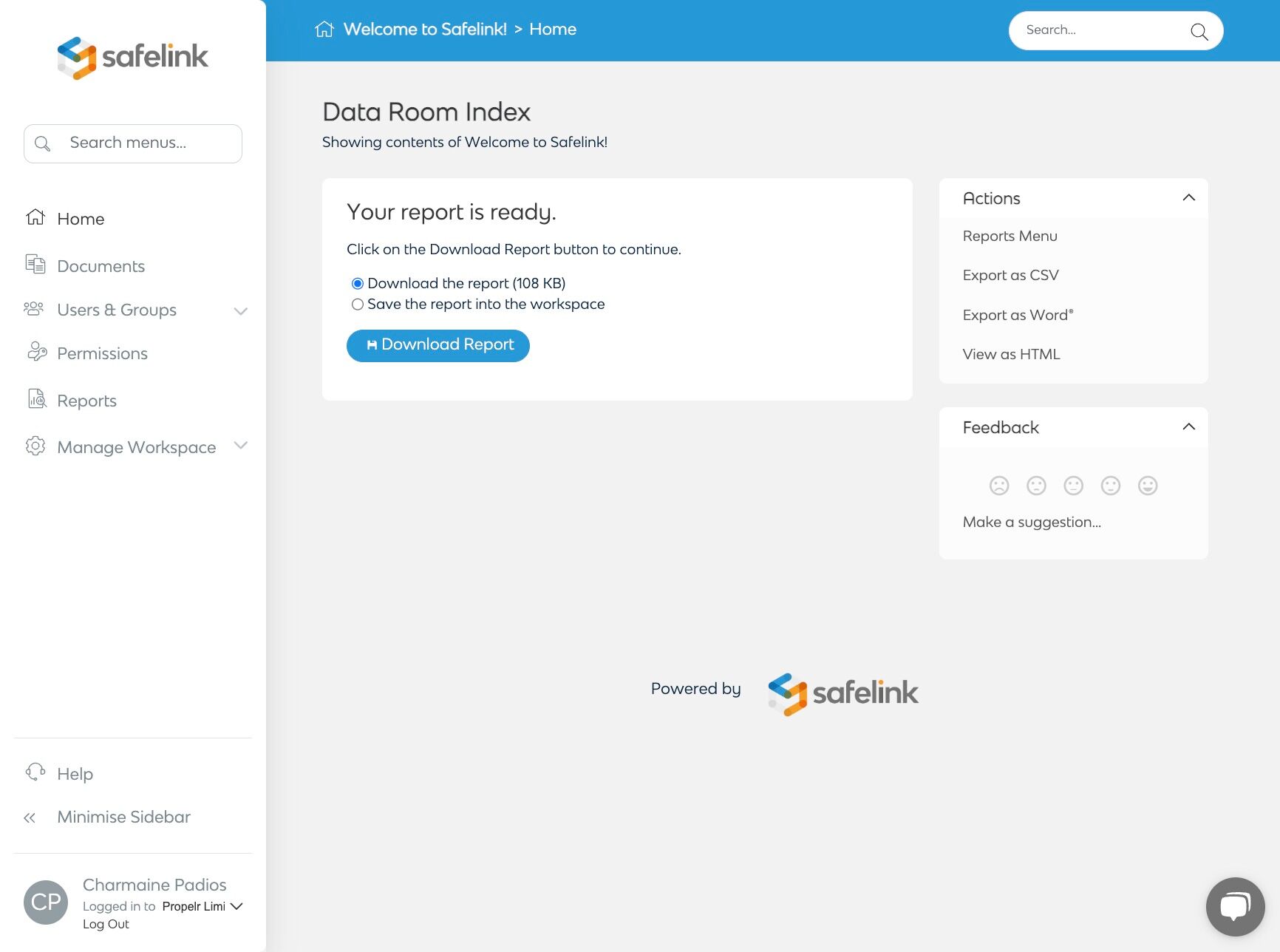Collapse the Feedback panel
The image size is (1280, 952).
click(1188, 427)
